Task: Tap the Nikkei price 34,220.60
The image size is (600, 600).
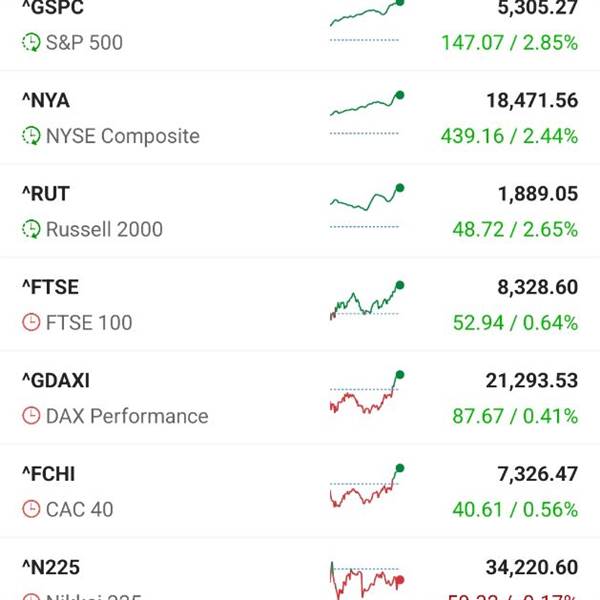Action: [x=532, y=567]
